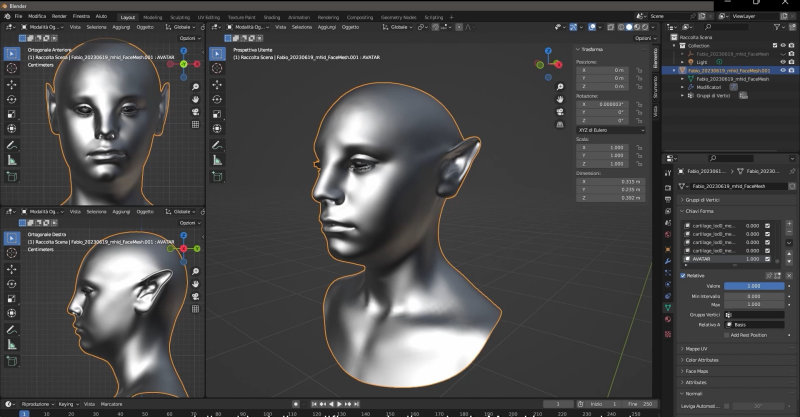The width and height of the screenshot is (800, 417).
Task: Enable the Add Rest Position checkbox
Action: click(x=727, y=335)
